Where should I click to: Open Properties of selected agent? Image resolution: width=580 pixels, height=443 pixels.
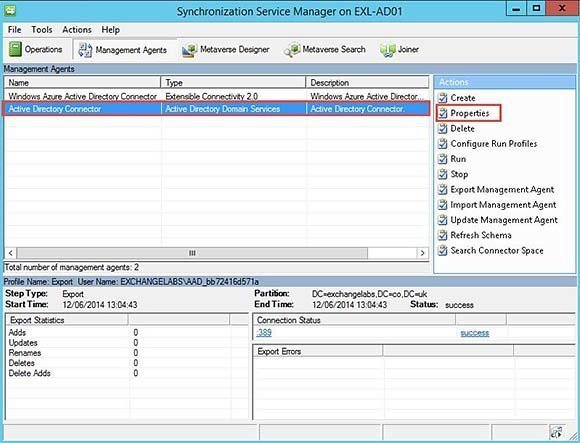(x=470, y=113)
